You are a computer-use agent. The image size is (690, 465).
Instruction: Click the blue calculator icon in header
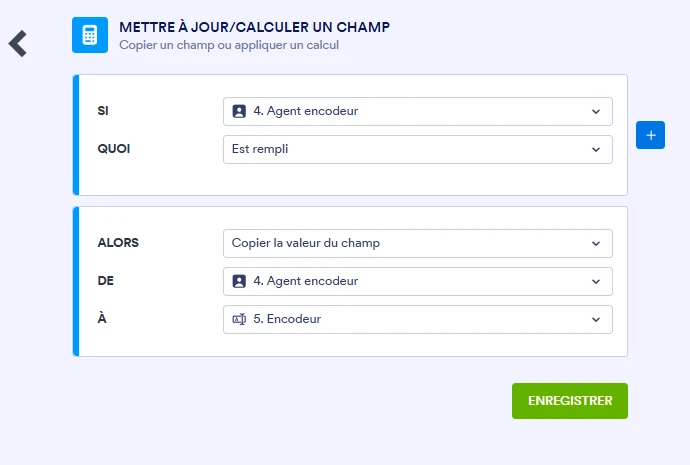point(90,34)
